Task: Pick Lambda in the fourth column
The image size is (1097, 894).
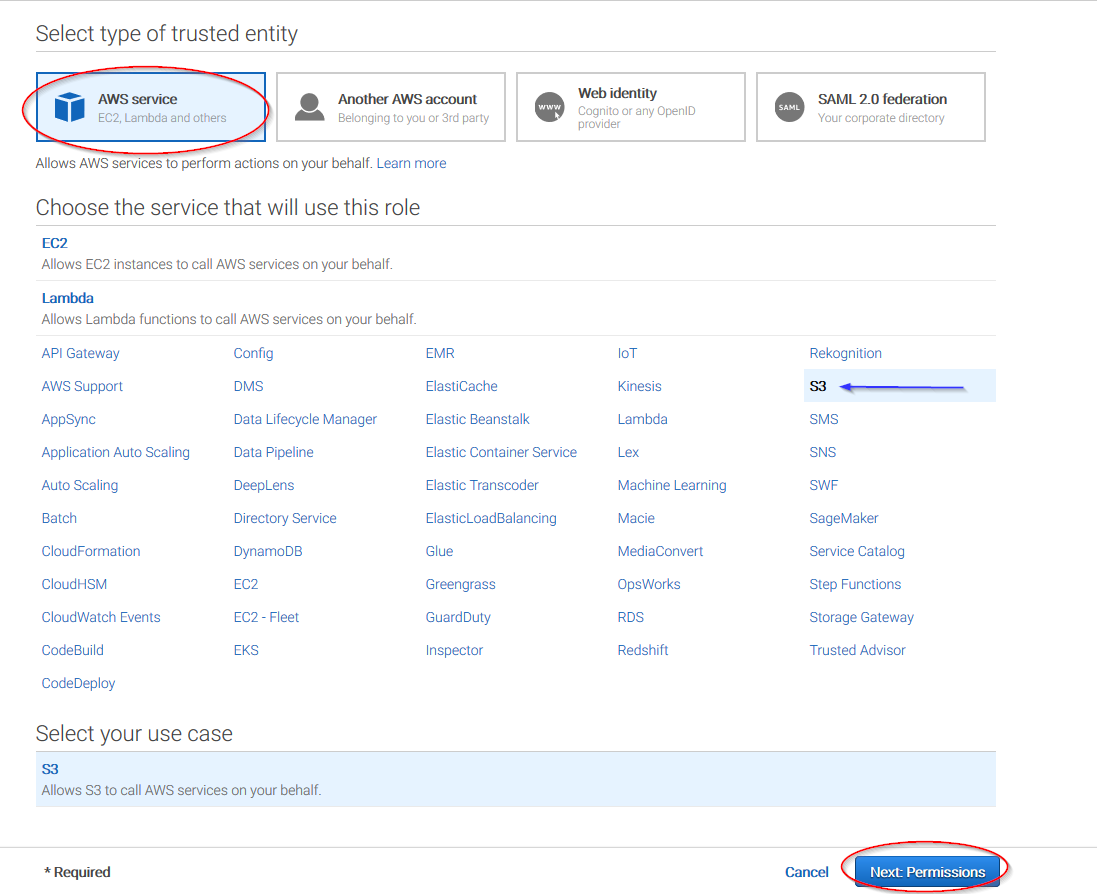Action: tap(642, 419)
